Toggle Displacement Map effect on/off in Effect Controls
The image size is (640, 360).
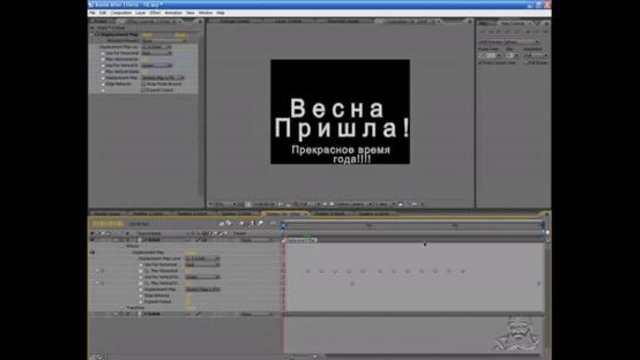pyautogui.click(x=97, y=35)
